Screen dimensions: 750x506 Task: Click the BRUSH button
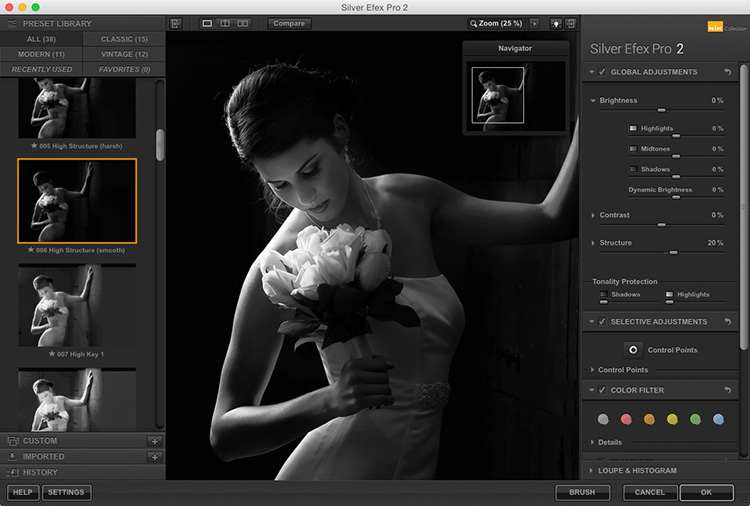[x=583, y=492]
